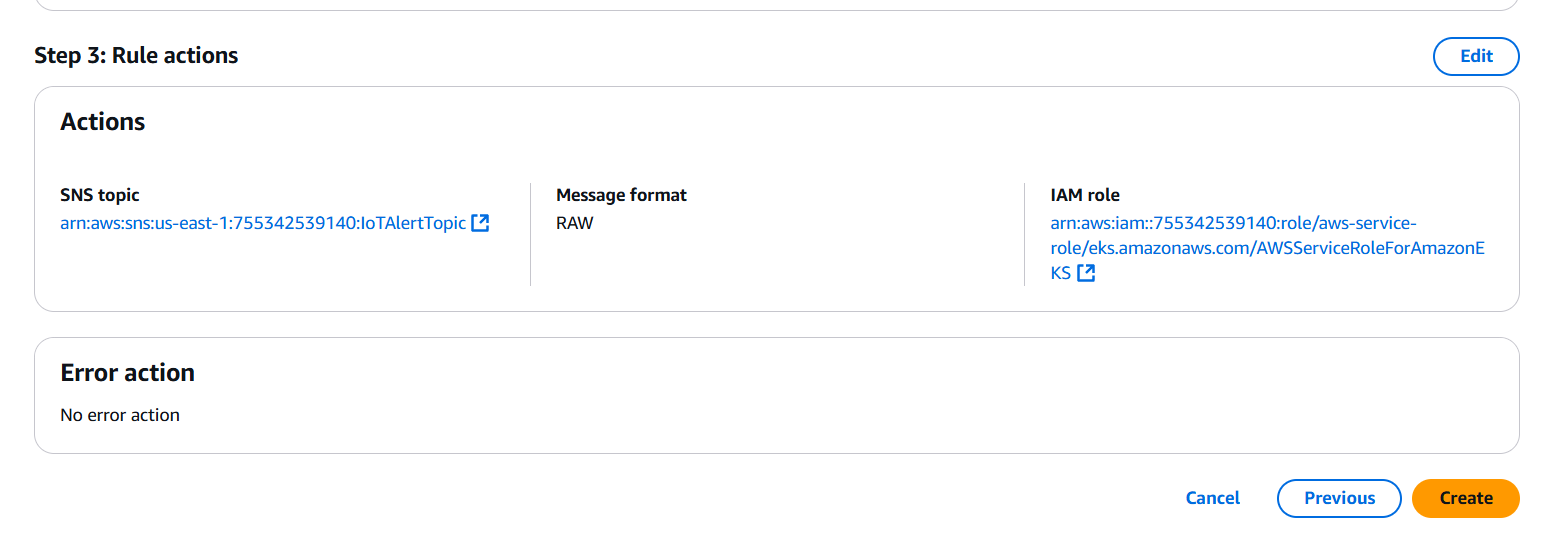Click the Edit button for Step 3
Screen dimensions: 1550x543
pos(1476,56)
